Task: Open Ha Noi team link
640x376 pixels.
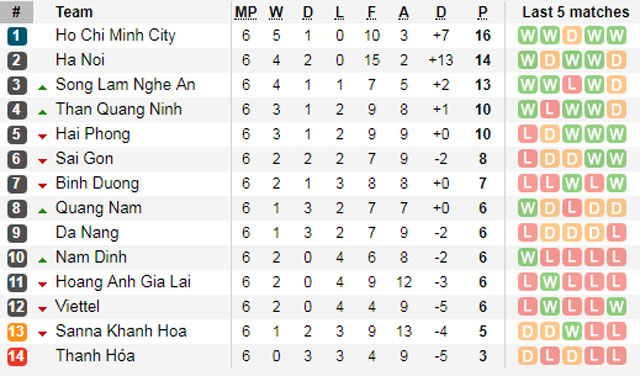Action: [80, 60]
